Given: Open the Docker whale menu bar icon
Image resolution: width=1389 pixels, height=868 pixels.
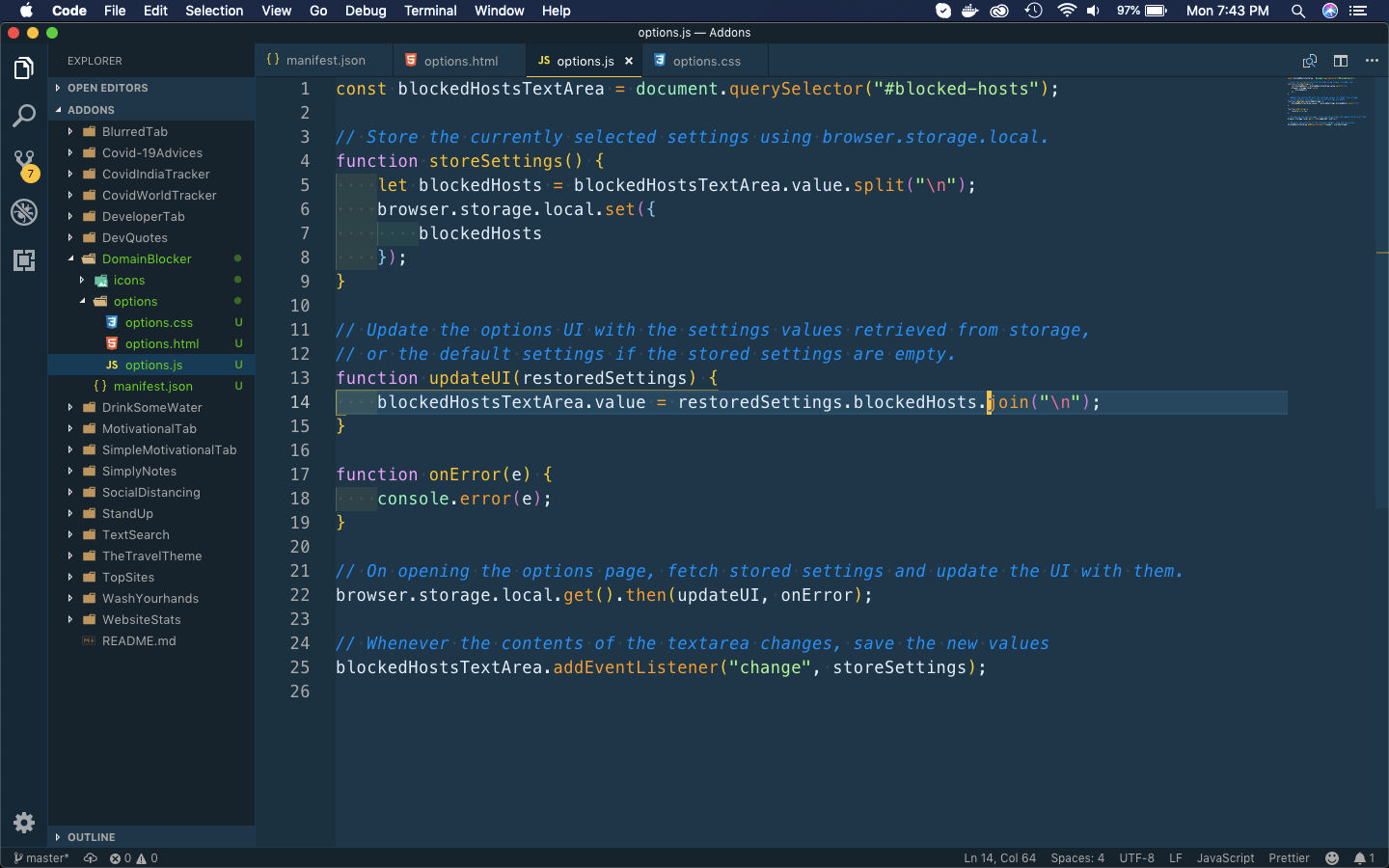Looking at the screenshot, I should [970, 11].
